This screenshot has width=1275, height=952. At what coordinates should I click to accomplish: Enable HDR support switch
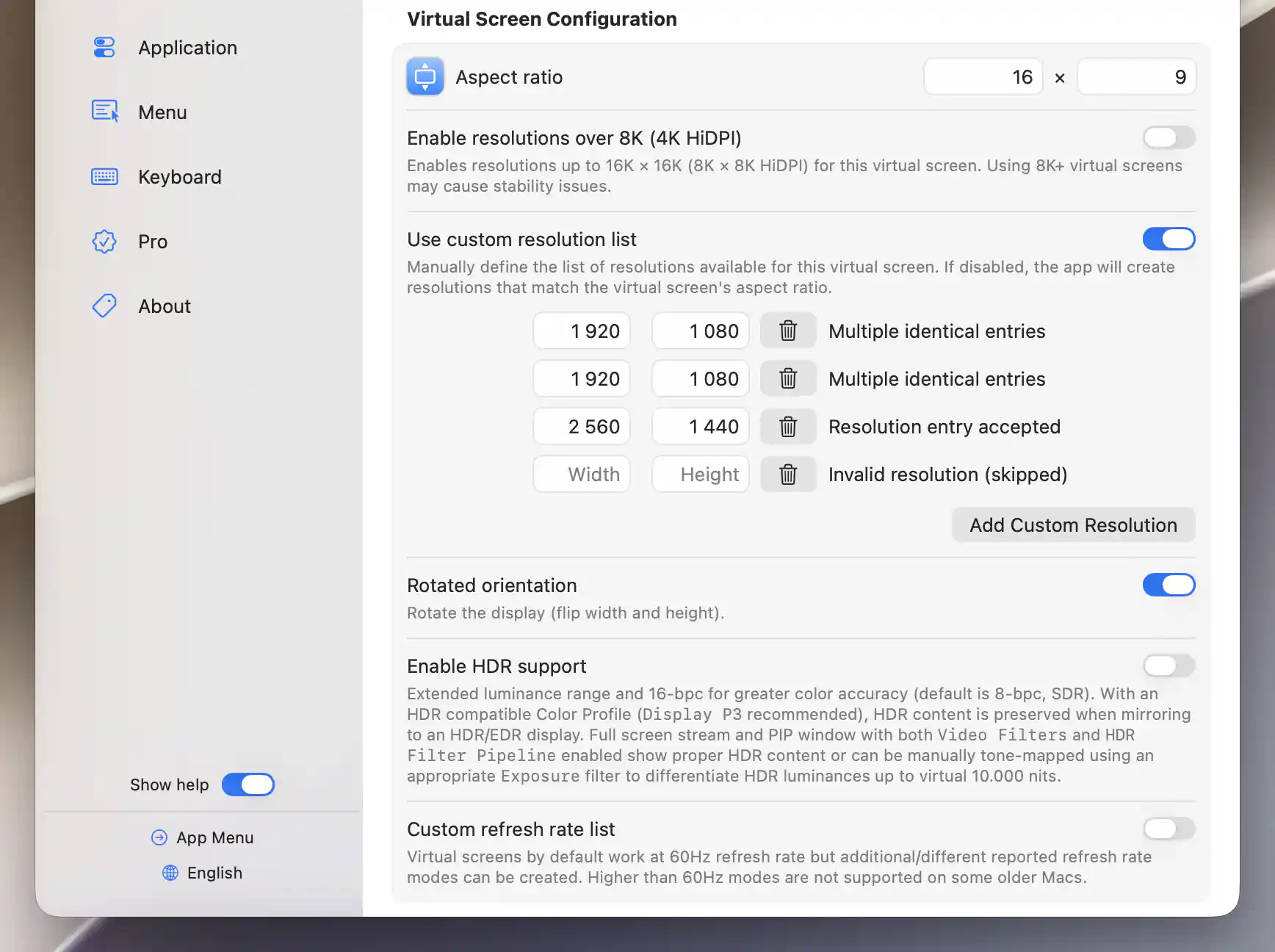click(1169, 666)
